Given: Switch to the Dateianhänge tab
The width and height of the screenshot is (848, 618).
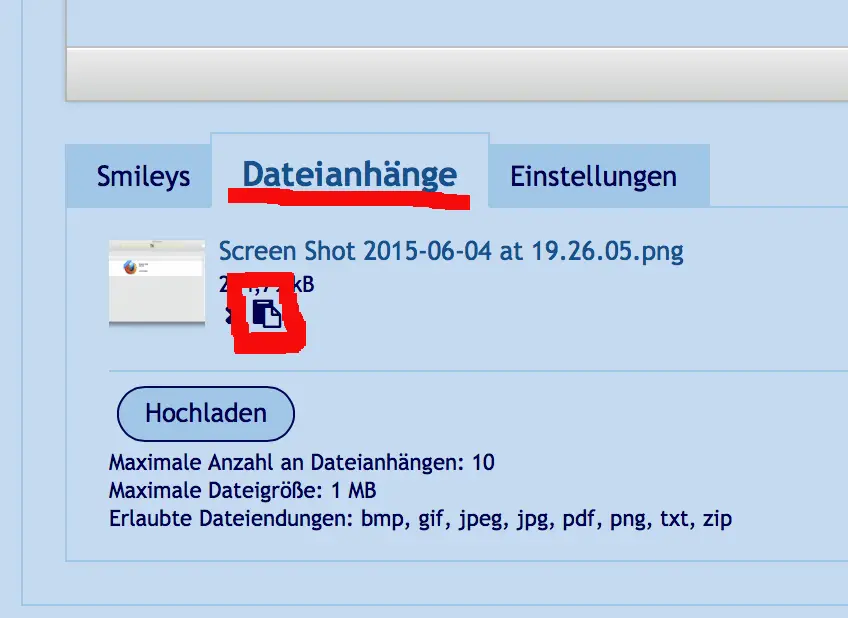Looking at the screenshot, I should pos(349,174).
